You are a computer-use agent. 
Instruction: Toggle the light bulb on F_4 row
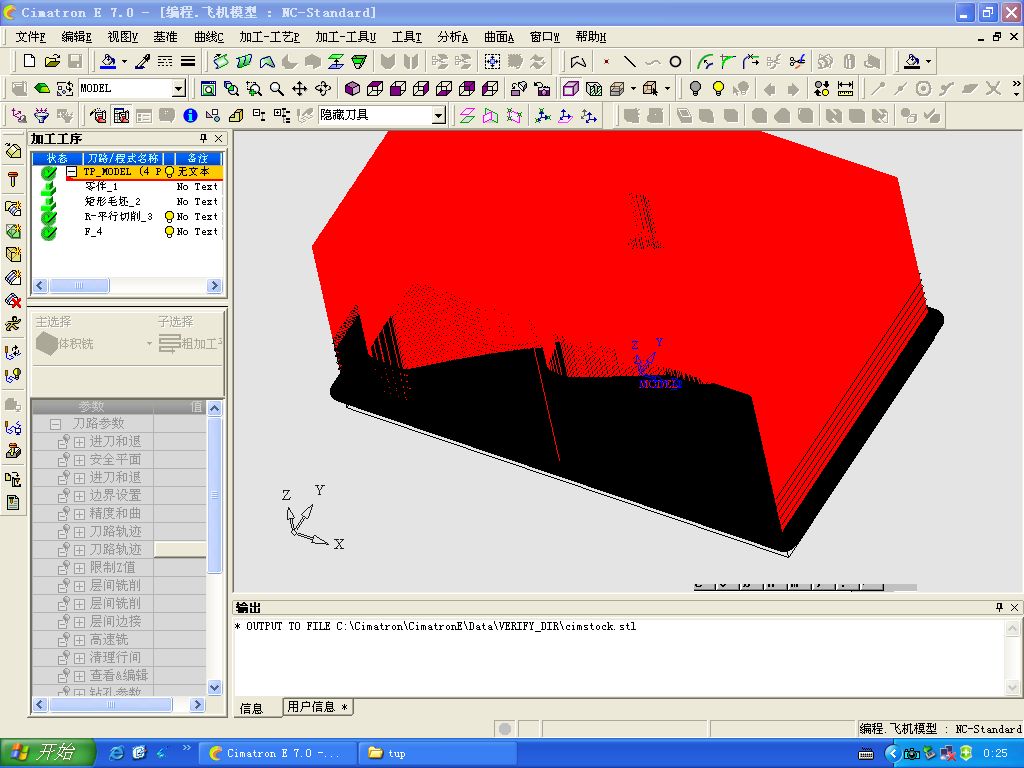pyautogui.click(x=169, y=231)
